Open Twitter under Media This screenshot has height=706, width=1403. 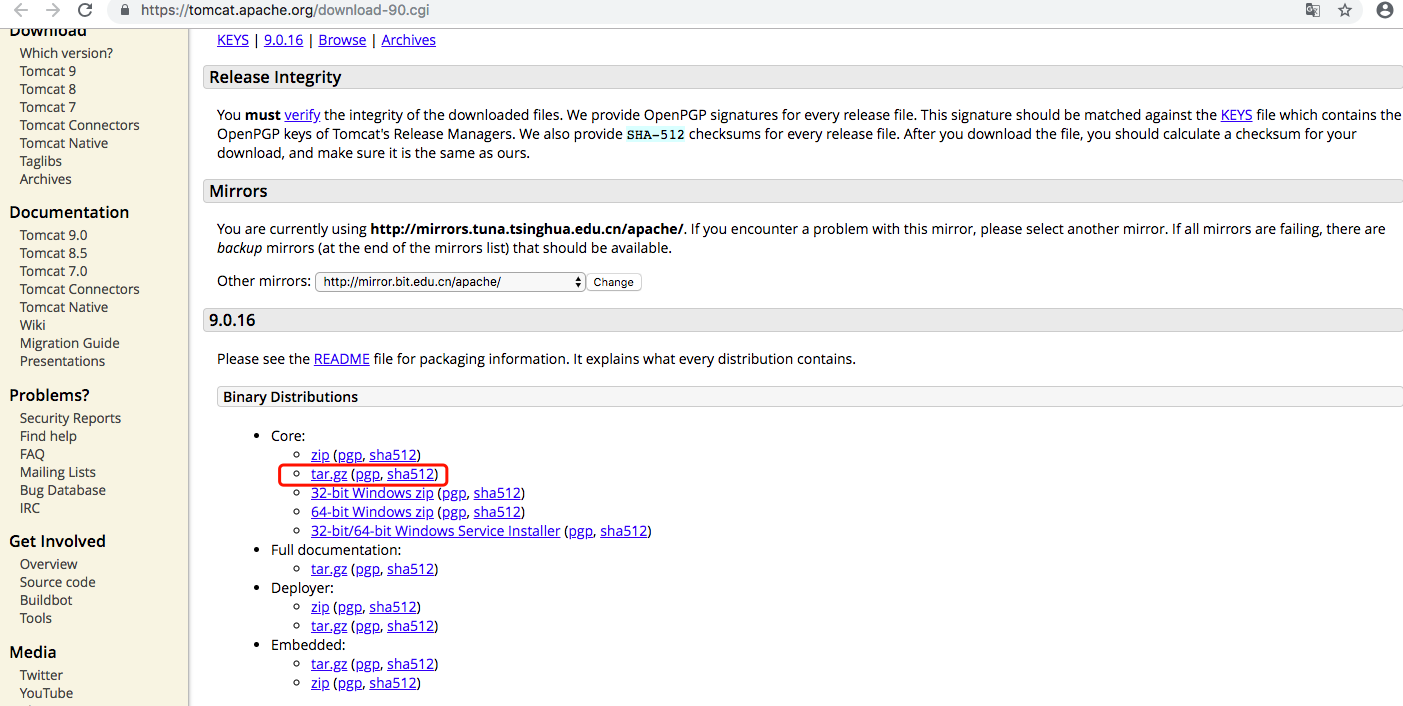tap(41, 675)
